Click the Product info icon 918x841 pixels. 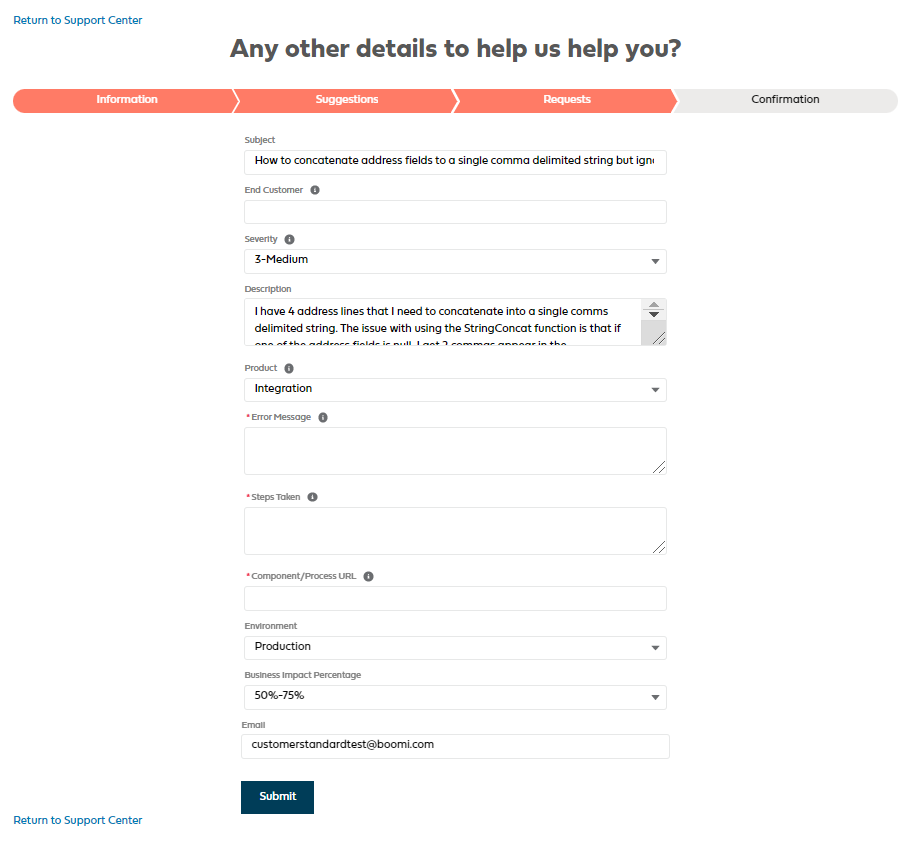289,368
